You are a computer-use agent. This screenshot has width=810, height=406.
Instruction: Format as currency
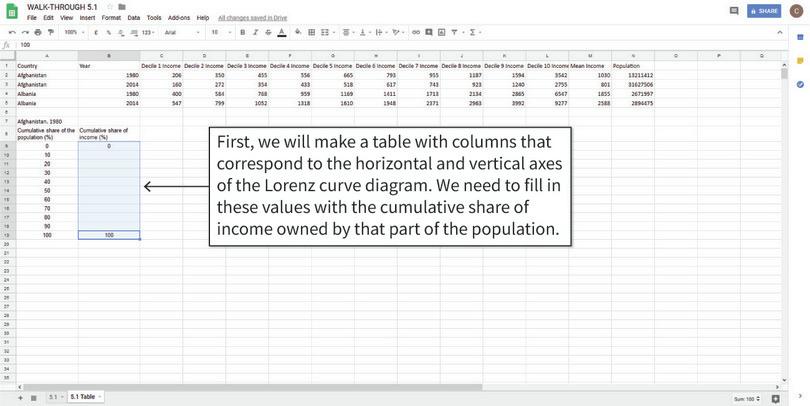[x=96, y=32]
